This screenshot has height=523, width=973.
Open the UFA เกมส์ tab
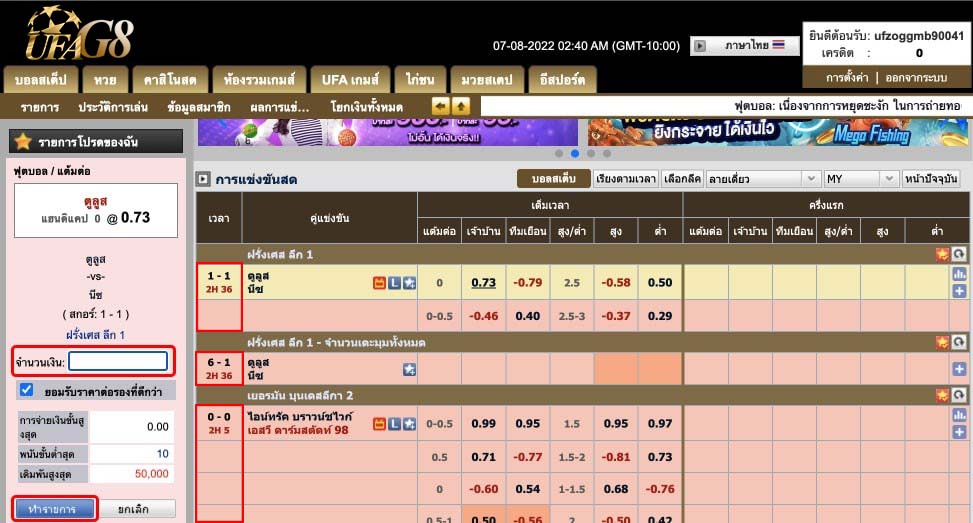(x=350, y=80)
